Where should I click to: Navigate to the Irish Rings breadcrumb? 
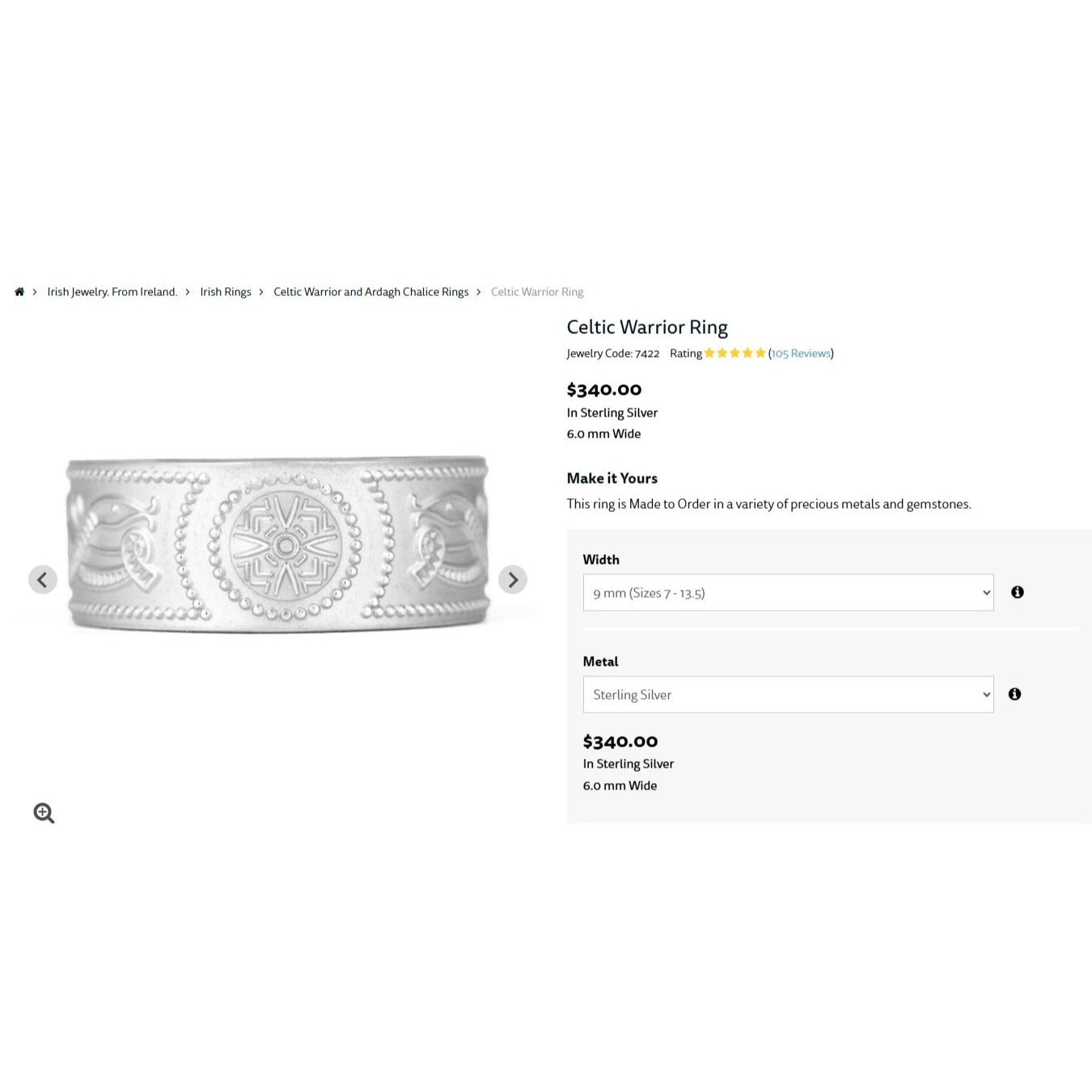[226, 292]
